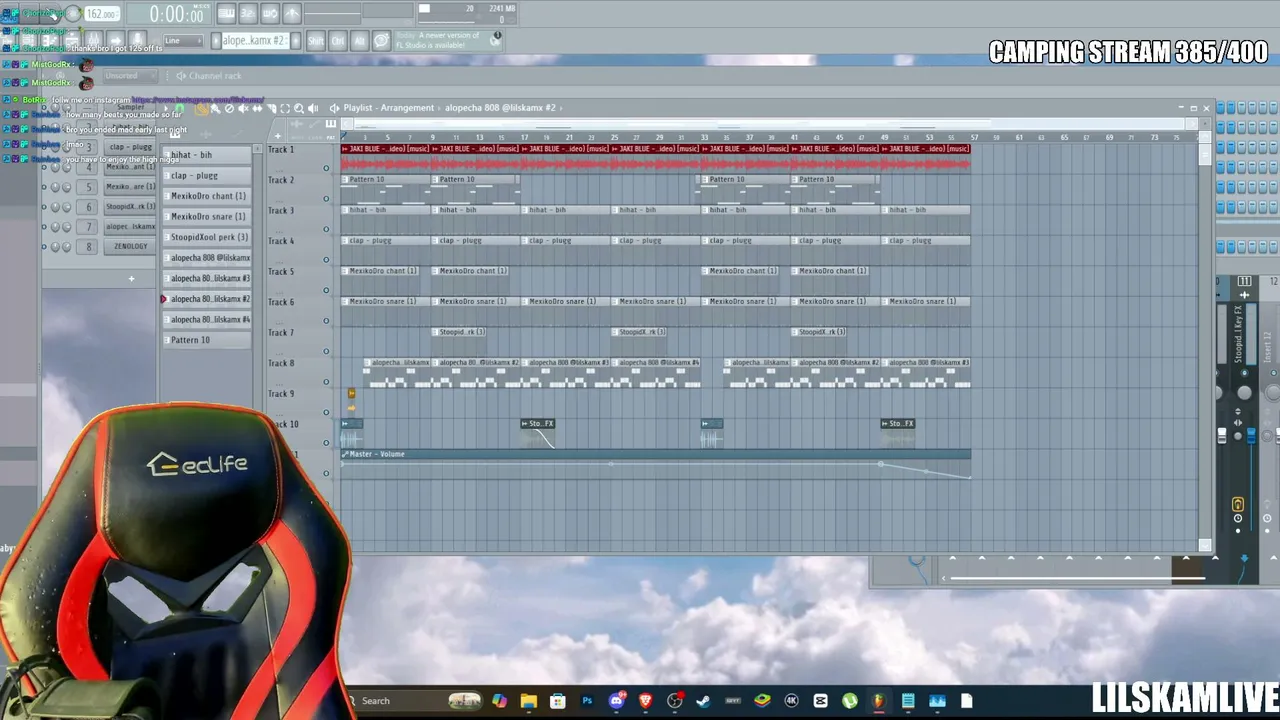Click the Ctrl modifier button
This screenshot has width=1280, height=720.
[x=337, y=41]
